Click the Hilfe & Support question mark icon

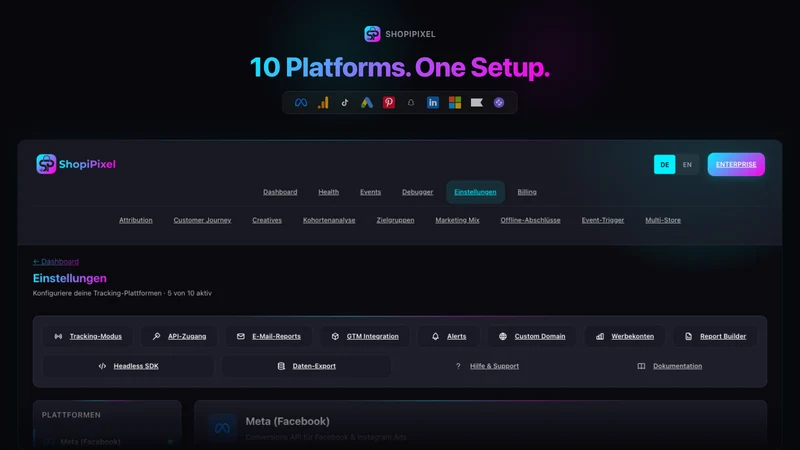[x=458, y=366]
